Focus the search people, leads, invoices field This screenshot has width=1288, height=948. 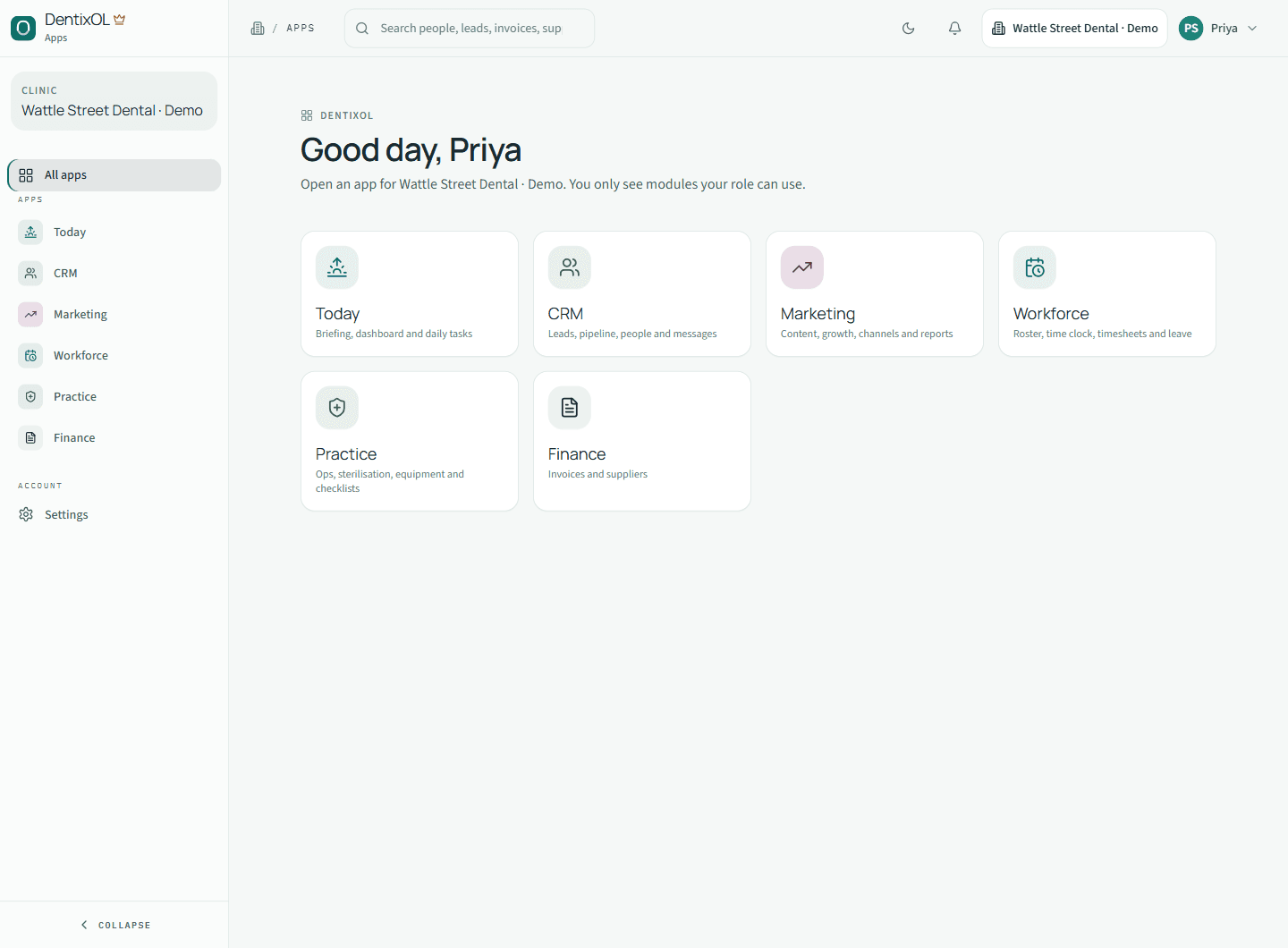[470, 29]
